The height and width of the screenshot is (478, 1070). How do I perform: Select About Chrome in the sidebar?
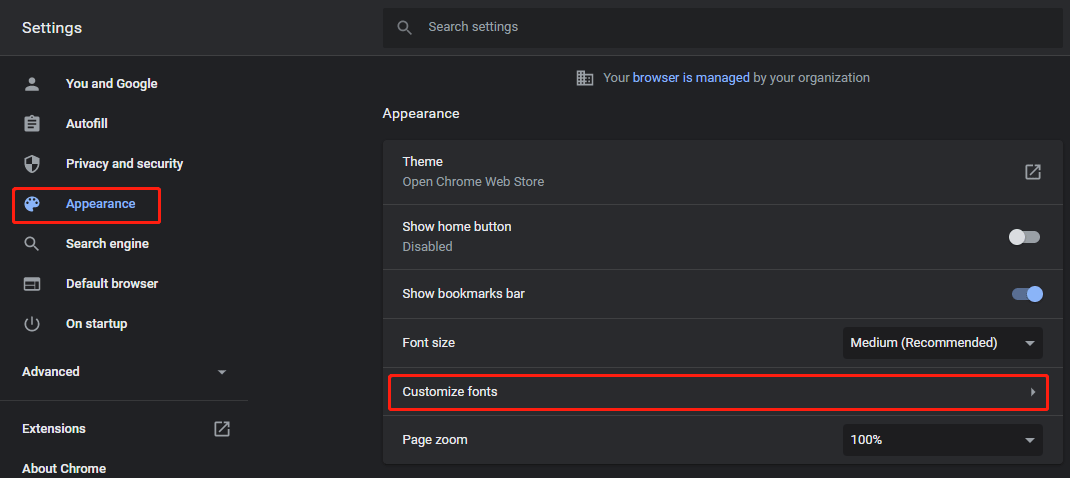click(x=64, y=468)
